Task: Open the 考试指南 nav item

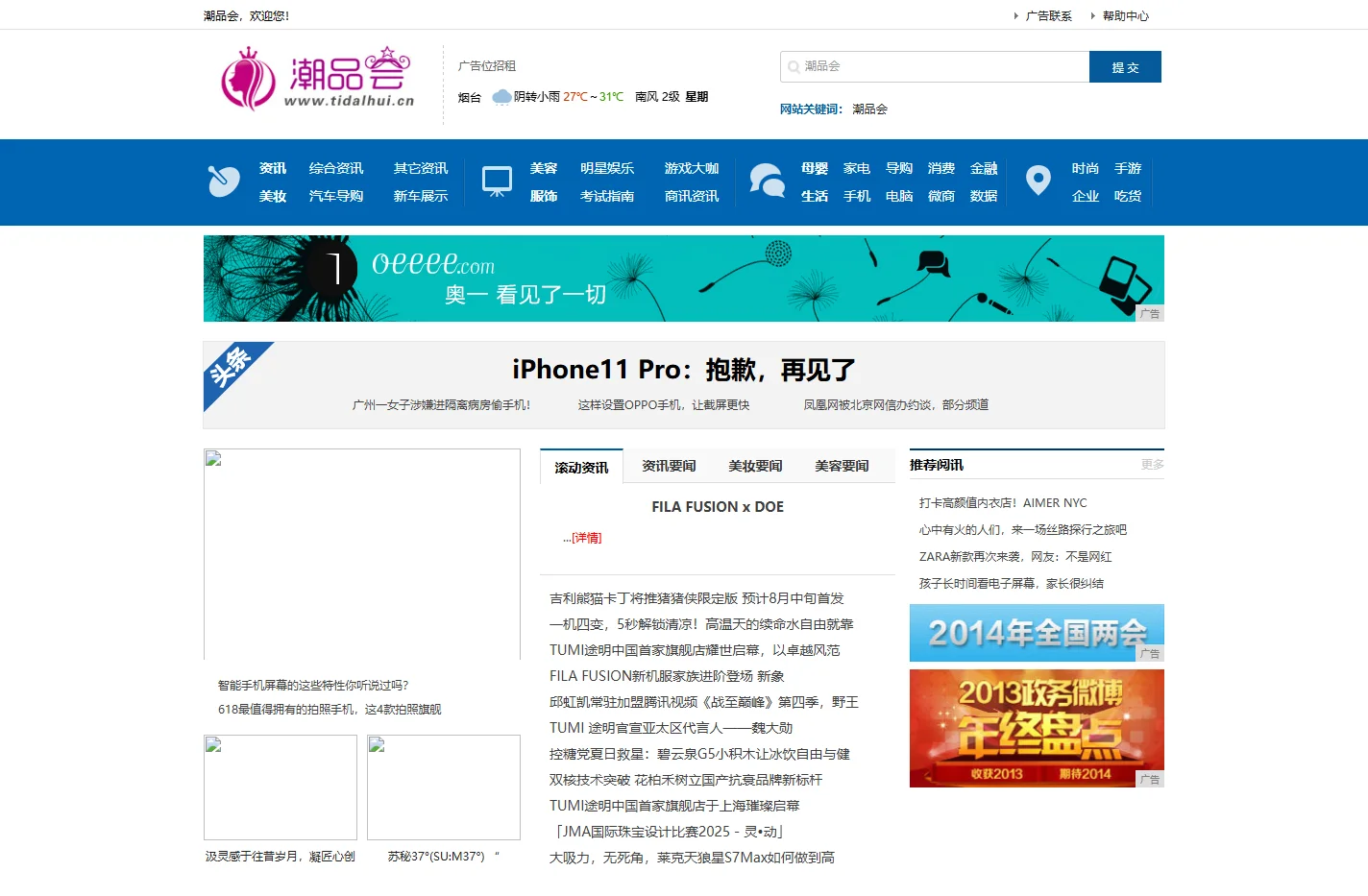Action: pos(607,196)
